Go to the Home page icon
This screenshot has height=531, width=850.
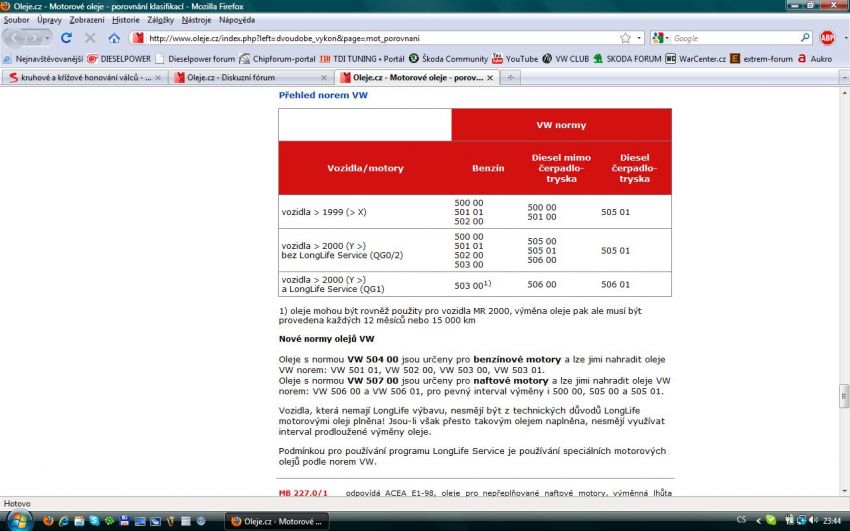114,38
